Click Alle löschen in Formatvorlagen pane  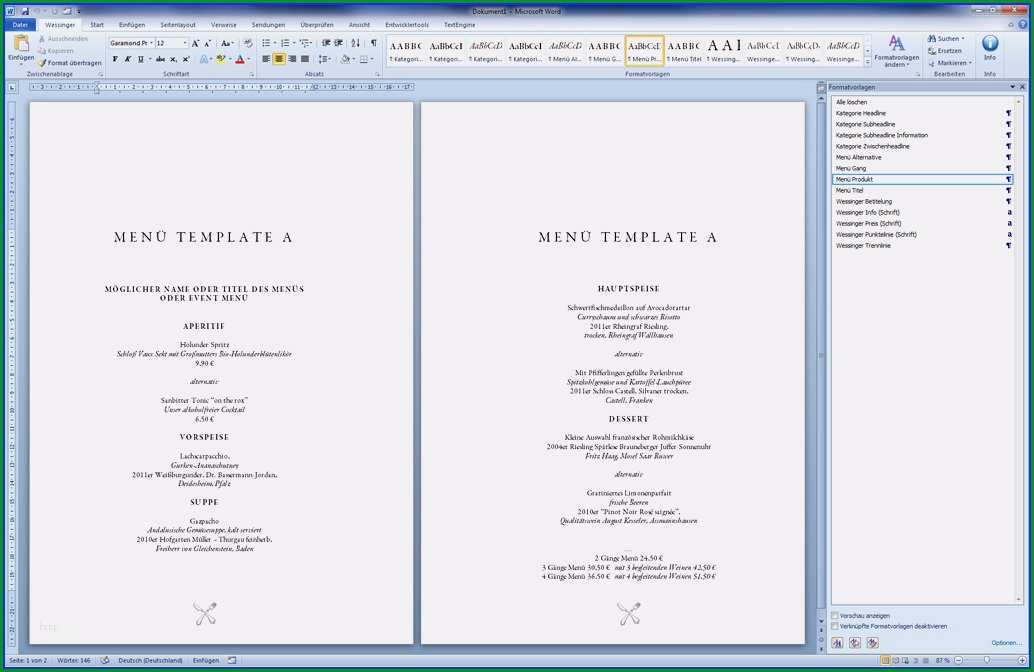point(851,102)
